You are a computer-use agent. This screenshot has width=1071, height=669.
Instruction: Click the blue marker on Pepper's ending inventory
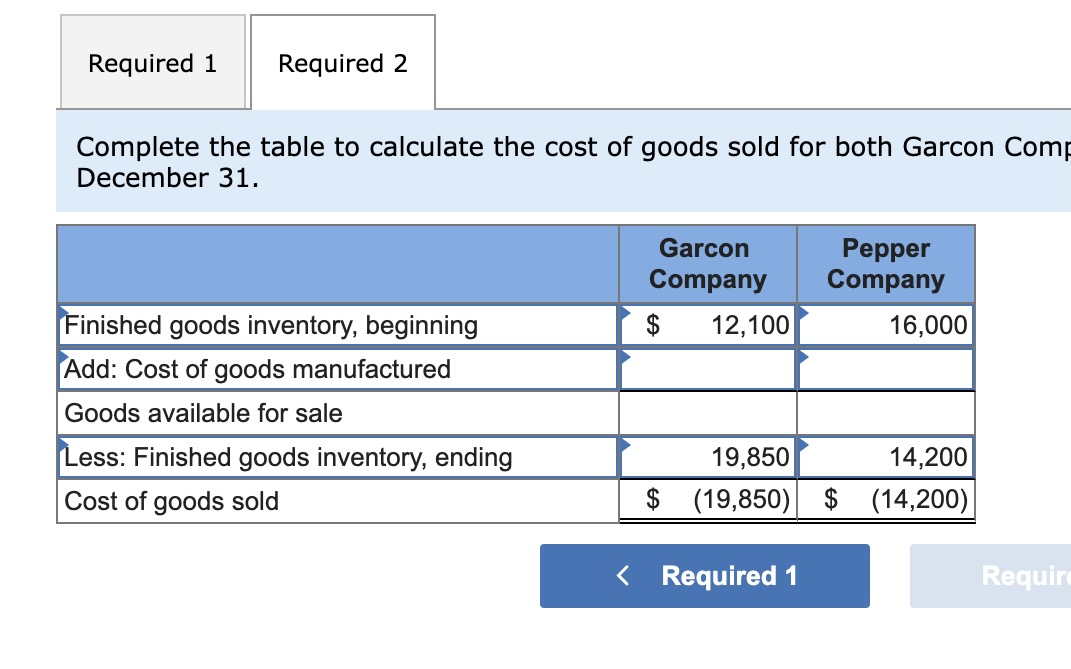tap(803, 445)
